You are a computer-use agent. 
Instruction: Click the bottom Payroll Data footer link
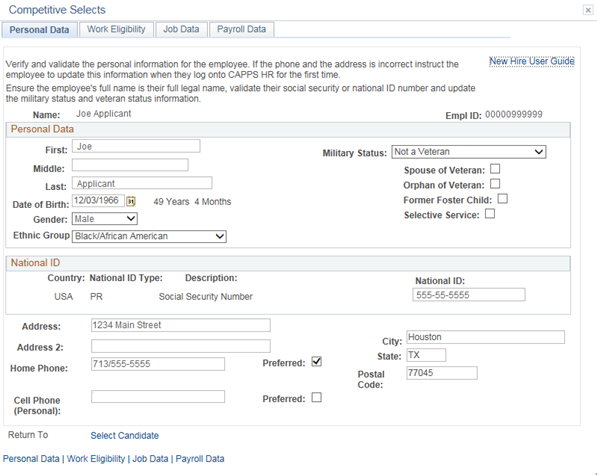pos(201,458)
